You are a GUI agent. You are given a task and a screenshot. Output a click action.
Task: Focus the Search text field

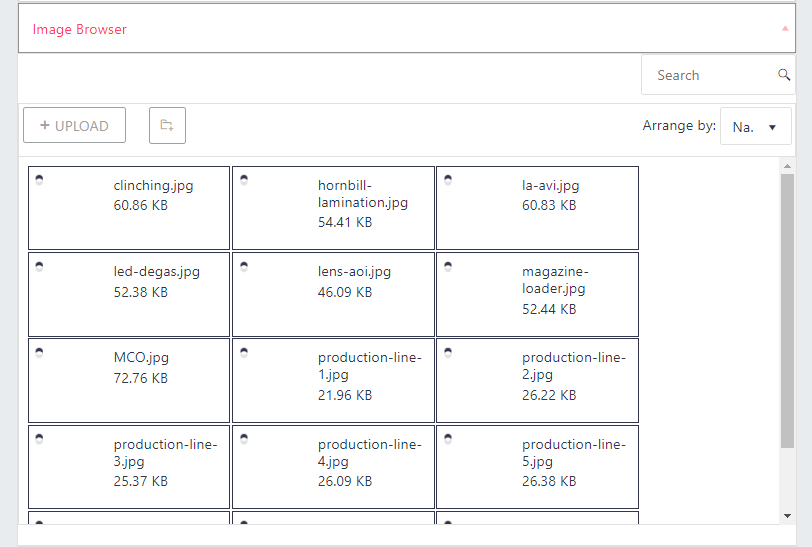point(710,75)
